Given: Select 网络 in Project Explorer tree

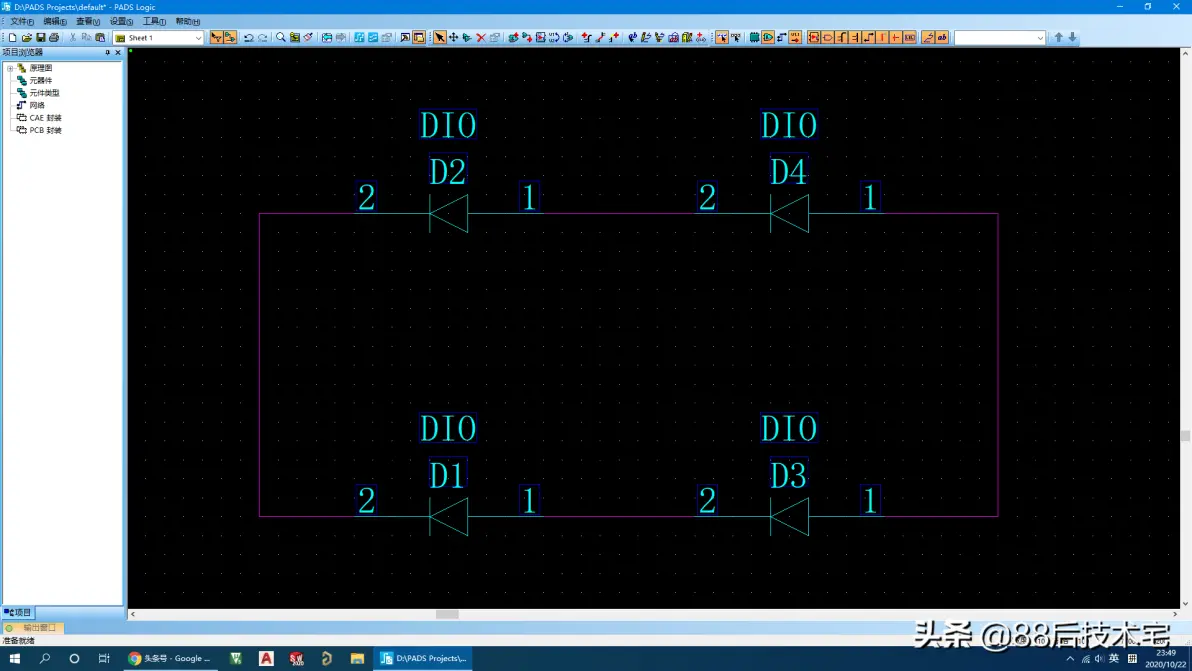Looking at the screenshot, I should pos(36,105).
